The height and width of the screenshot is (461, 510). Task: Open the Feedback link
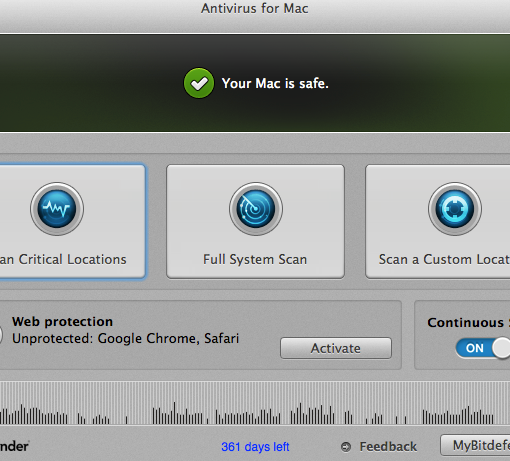point(388,447)
